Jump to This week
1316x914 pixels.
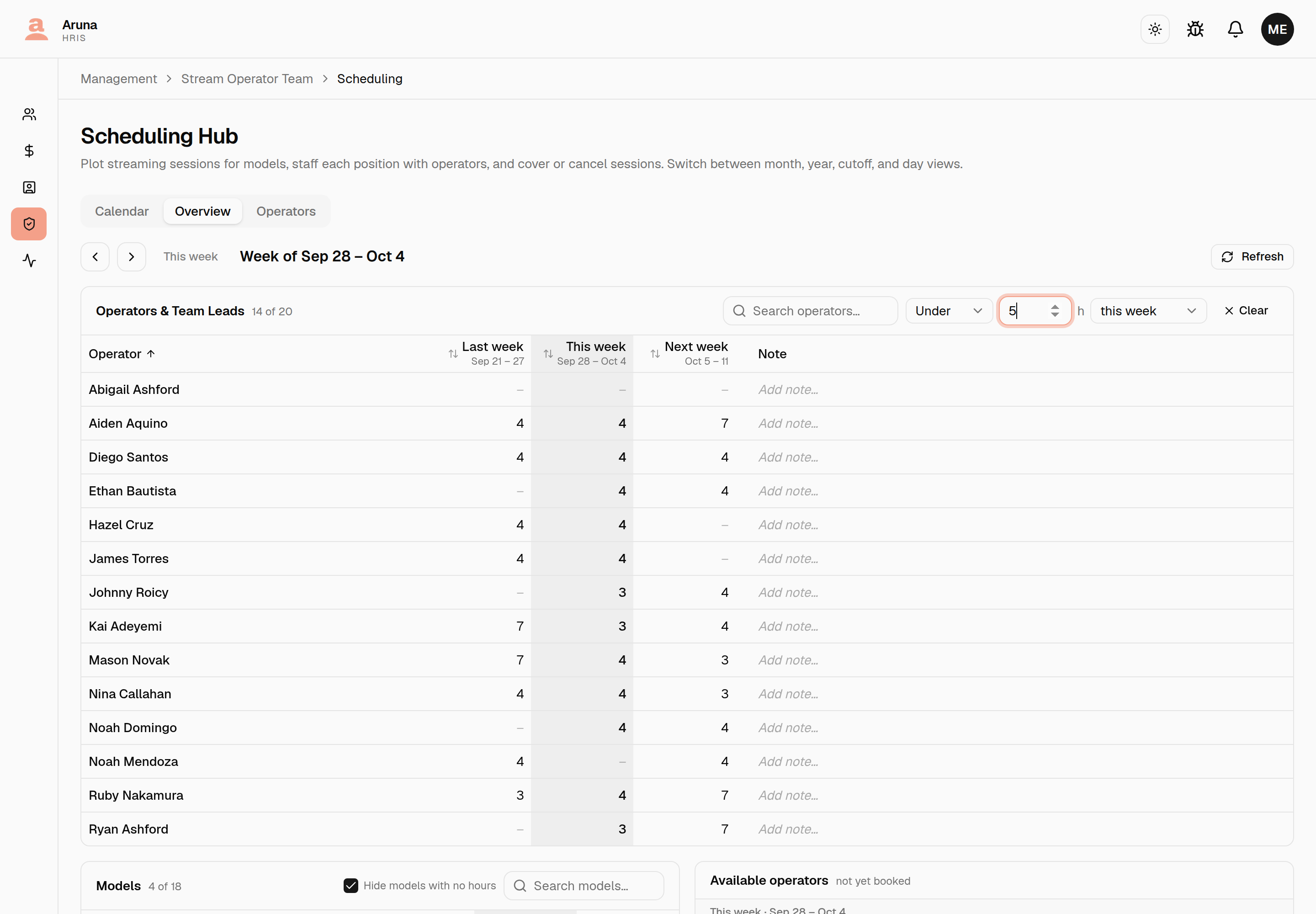pyautogui.click(x=190, y=256)
